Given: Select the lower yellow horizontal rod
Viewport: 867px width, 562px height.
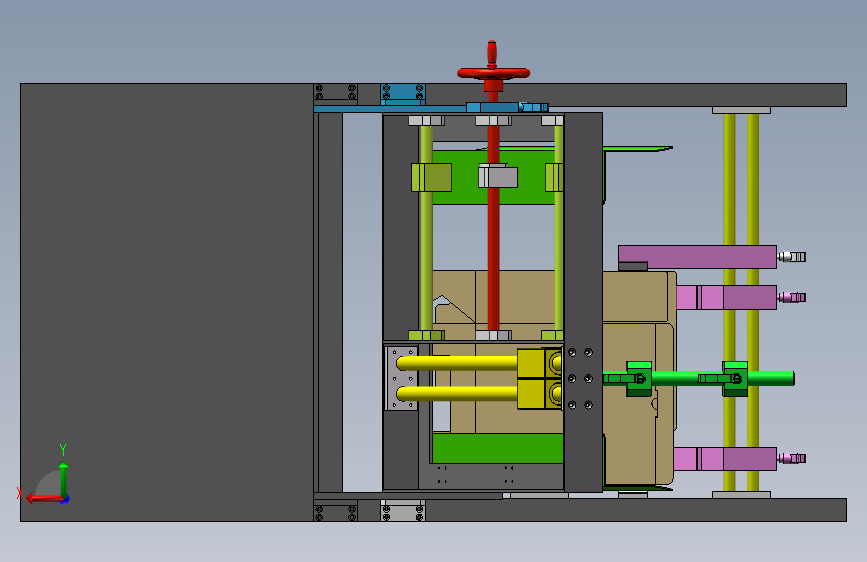Looking at the screenshot, I should pos(457,393).
